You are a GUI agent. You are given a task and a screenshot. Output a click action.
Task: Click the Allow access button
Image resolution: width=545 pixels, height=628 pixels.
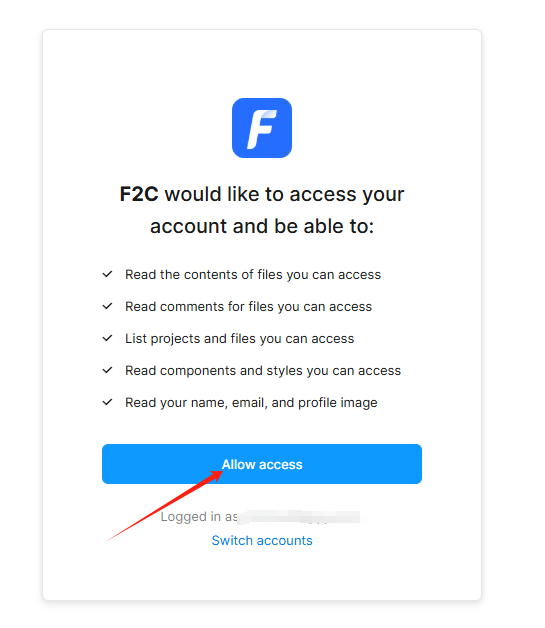(262, 464)
